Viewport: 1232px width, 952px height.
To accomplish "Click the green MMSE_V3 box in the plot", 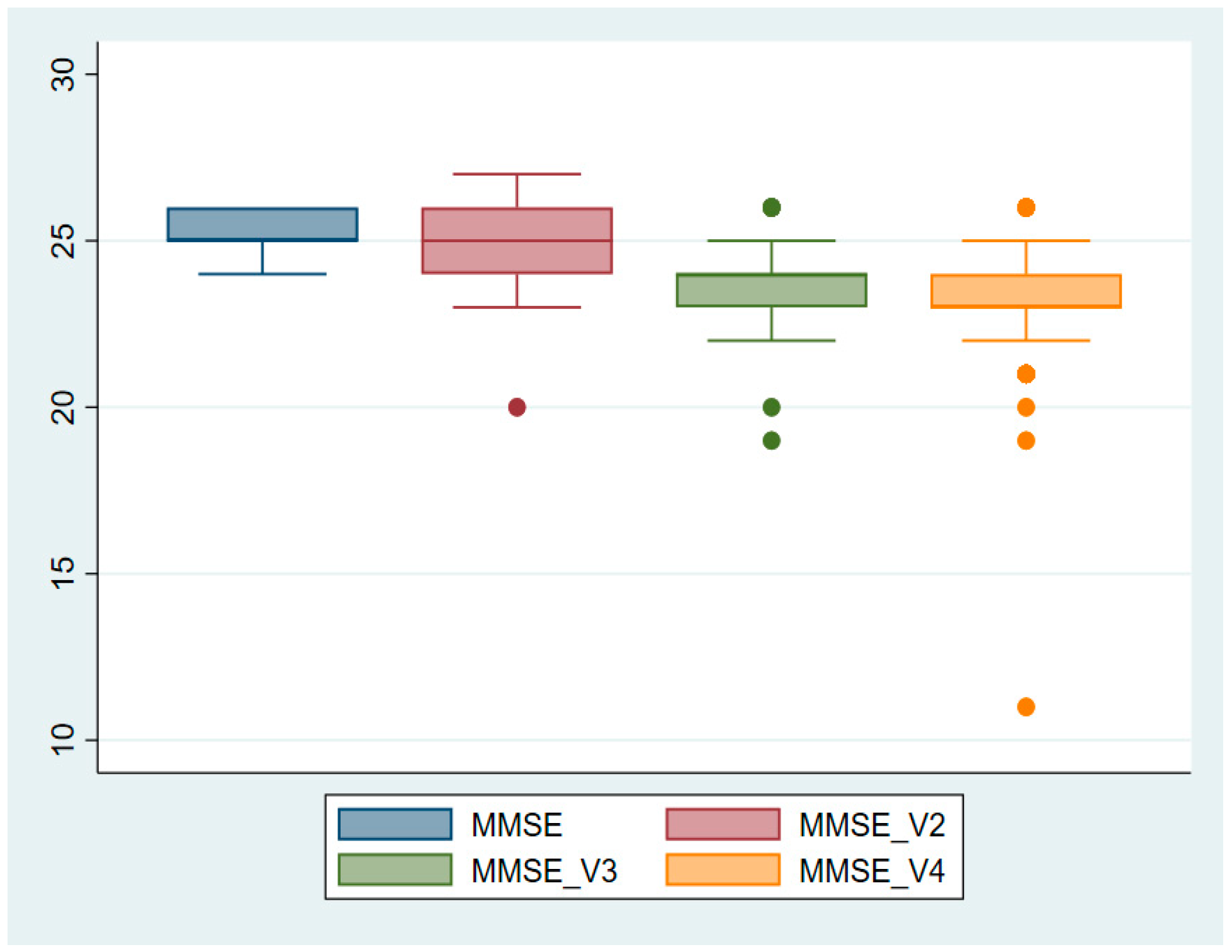I will click(771, 290).
